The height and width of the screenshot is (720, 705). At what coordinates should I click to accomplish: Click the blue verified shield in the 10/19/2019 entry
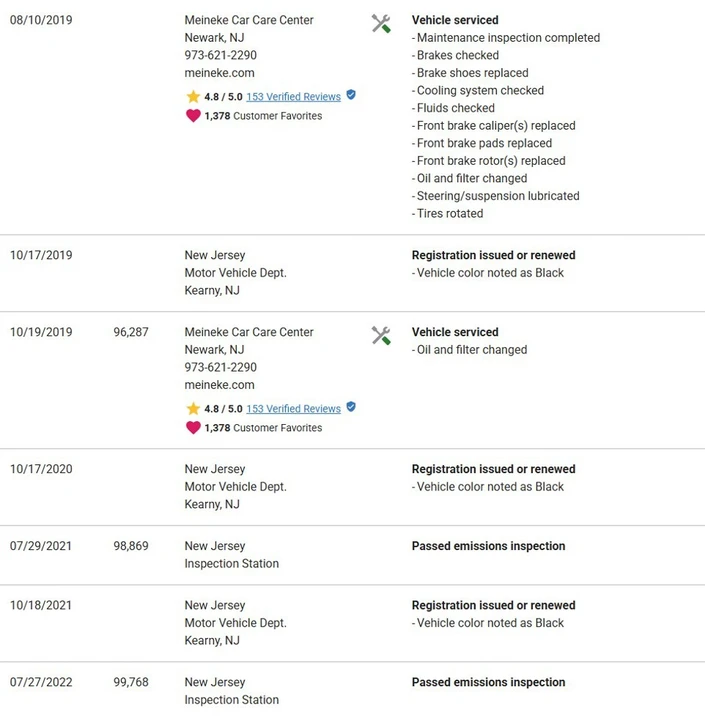[x=351, y=407]
